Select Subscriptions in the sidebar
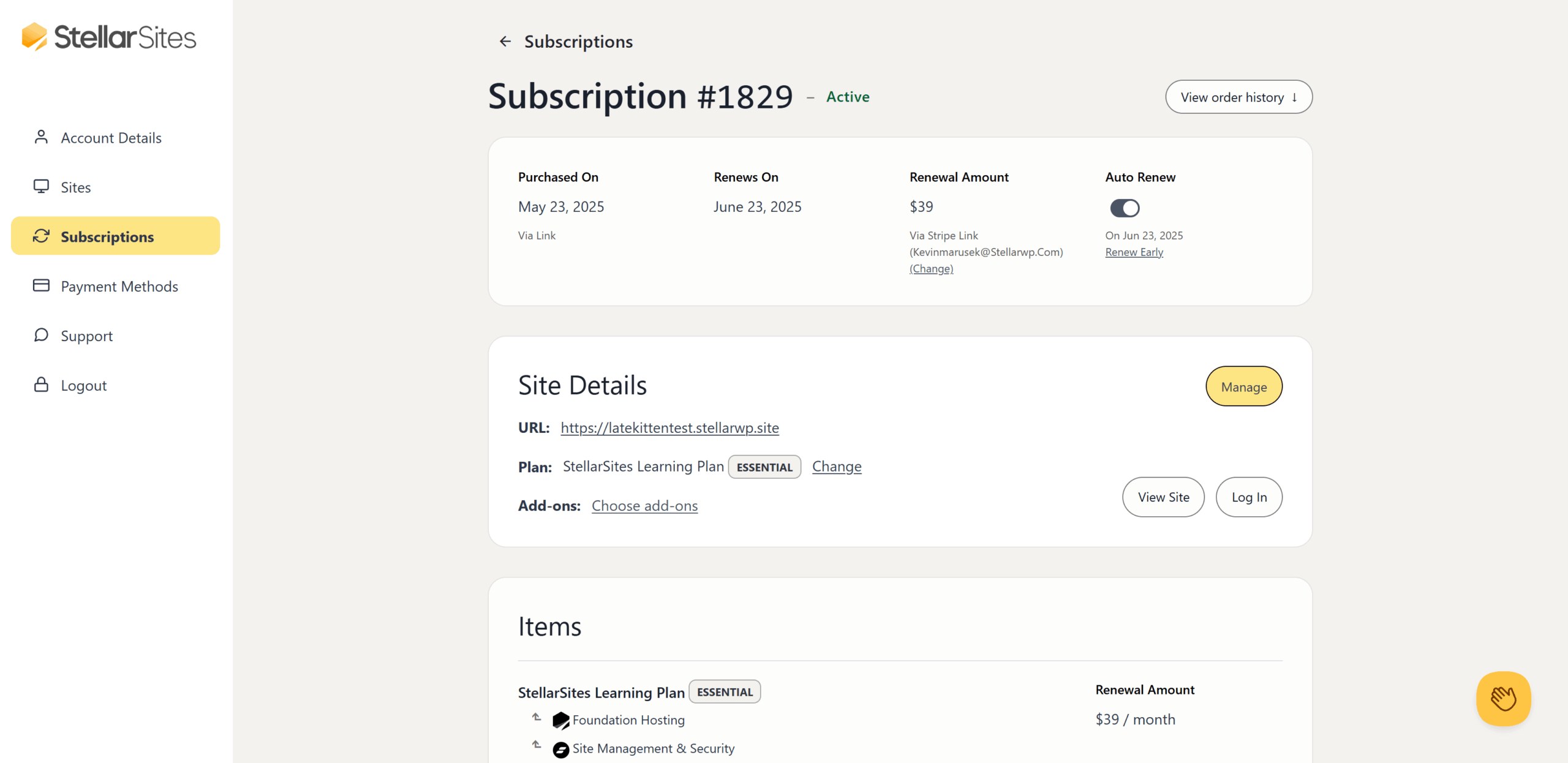The height and width of the screenshot is (763, 1568). tap(115, 236)
